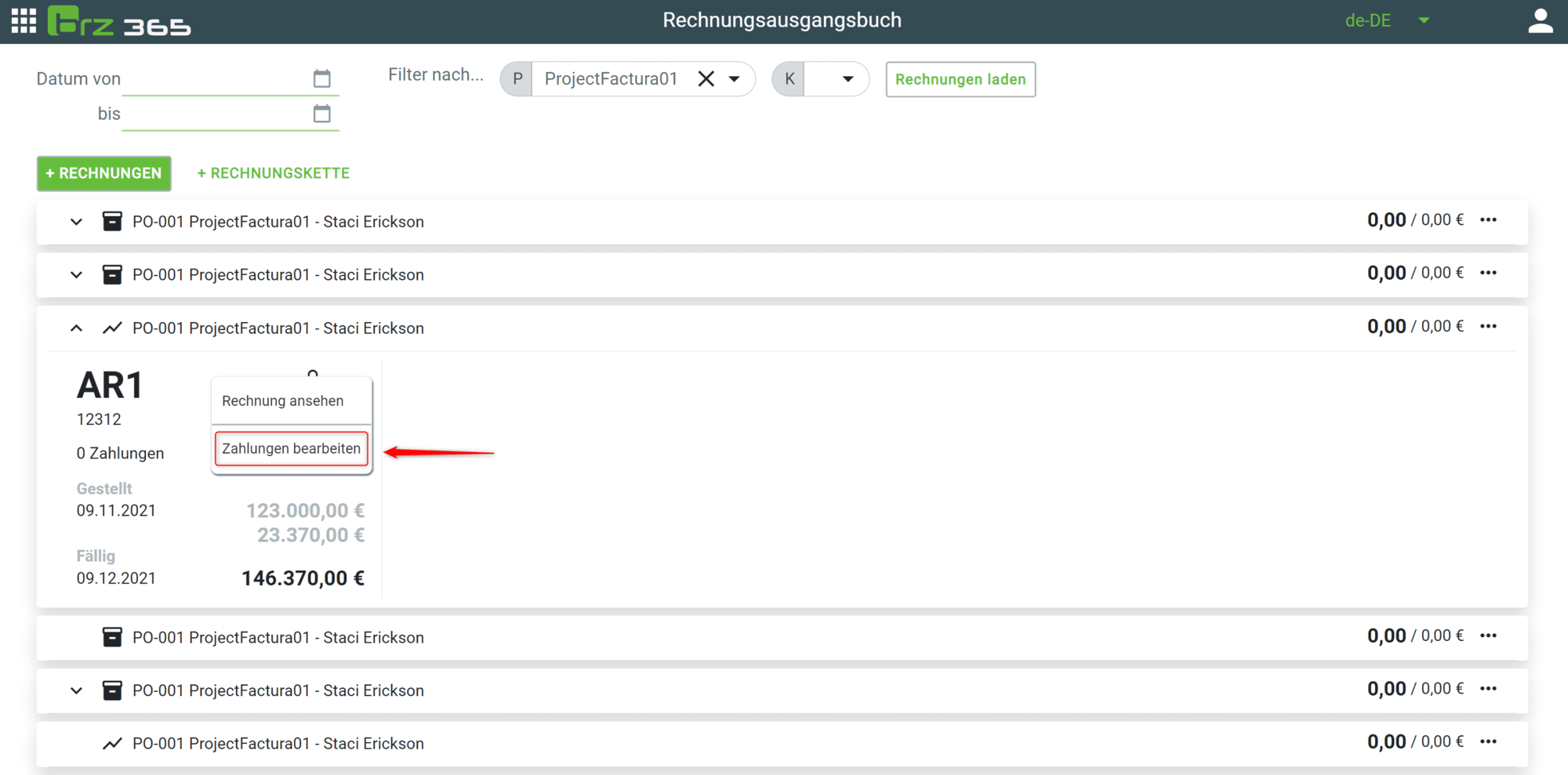Open the three-dot menu of the first invoice row
Viewport: 1568px width, 775px height.
coord(1488,220)
